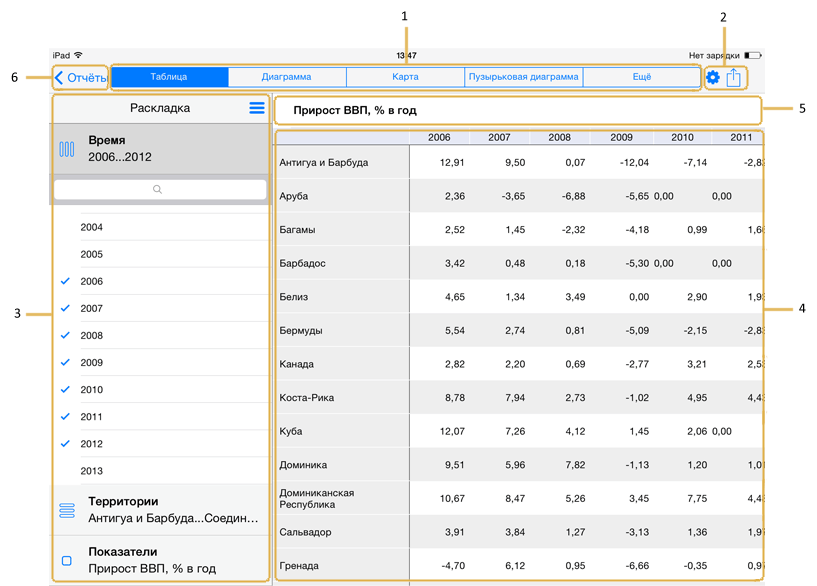This screenshot has width=817, height=586.
Task: Open the Ещё tab dropdown
Action: click(641, 77)
